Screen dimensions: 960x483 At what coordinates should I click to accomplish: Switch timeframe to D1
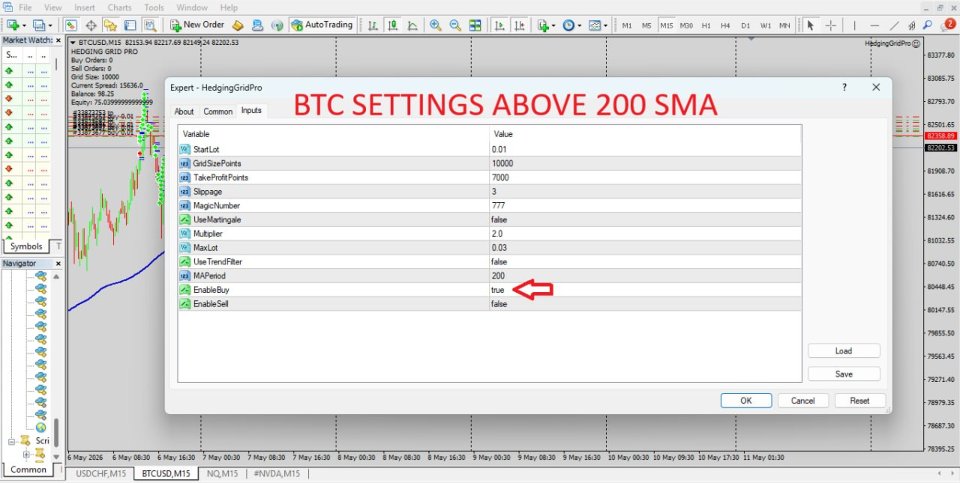coord(745,25)
